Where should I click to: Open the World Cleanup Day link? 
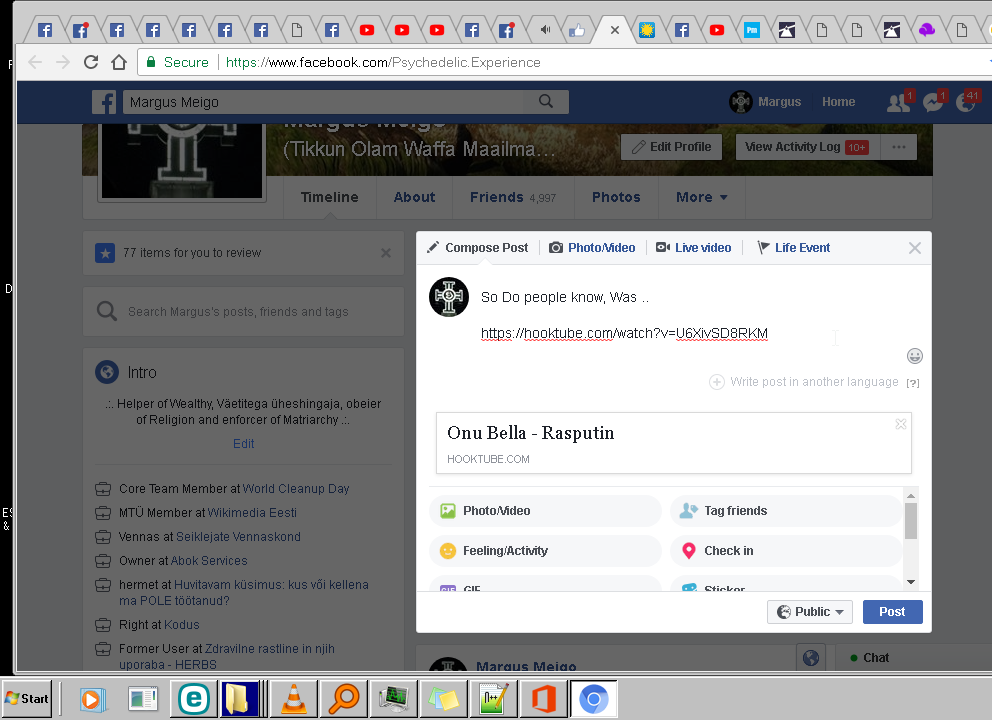tap(295, 489)
